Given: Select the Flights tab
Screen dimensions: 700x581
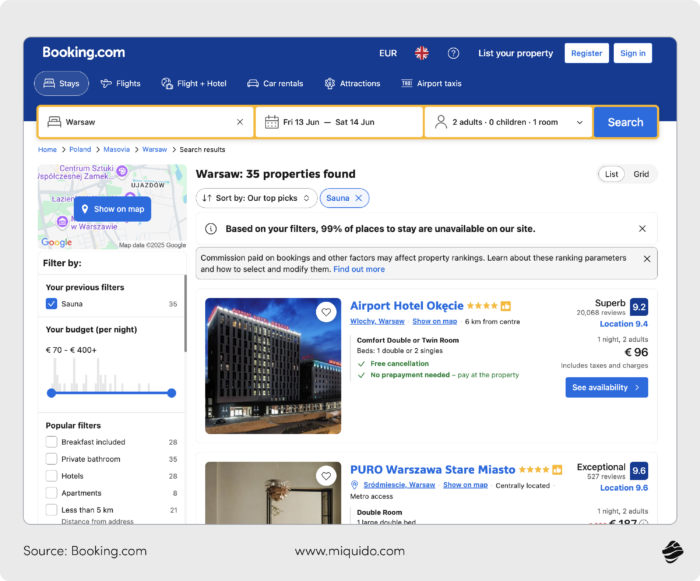Looking at the screenshot, I should tap(121, 84).
